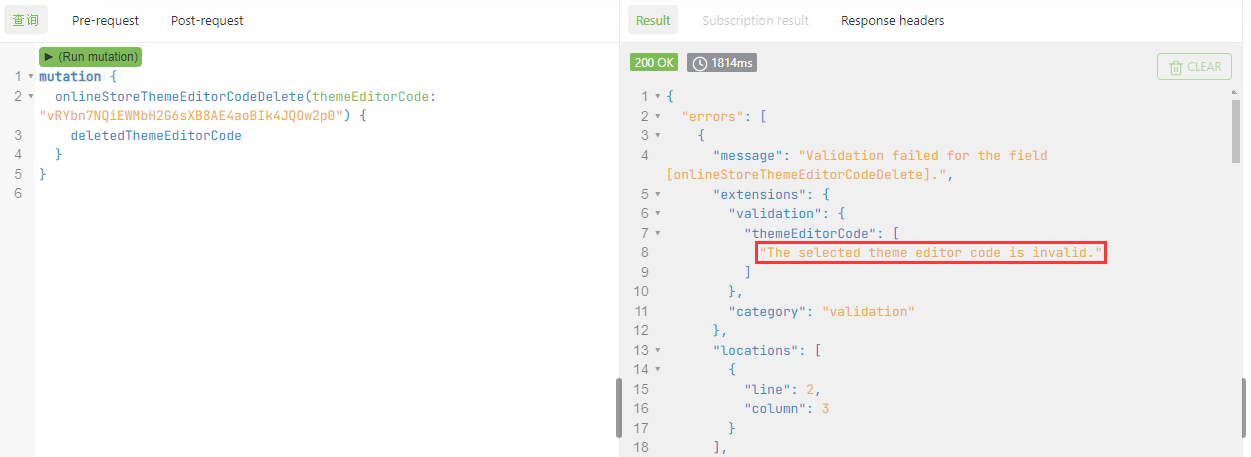Image resolution: width=1251 pixels, height=457 pixels.
Task: Collapse the "locations" array on line 13
Action: coord(657,350)
